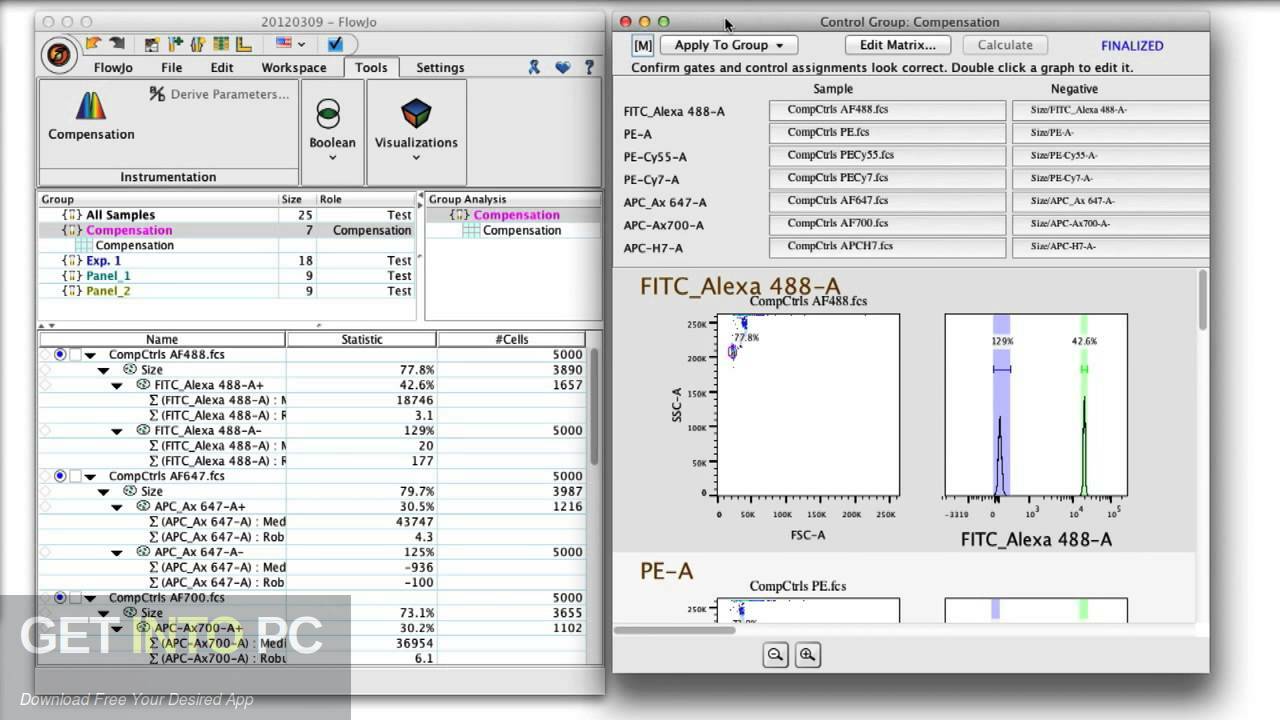Switch to the Edit ribbon tab
This screenshot has width=1280, height=720.
point(222,68)
